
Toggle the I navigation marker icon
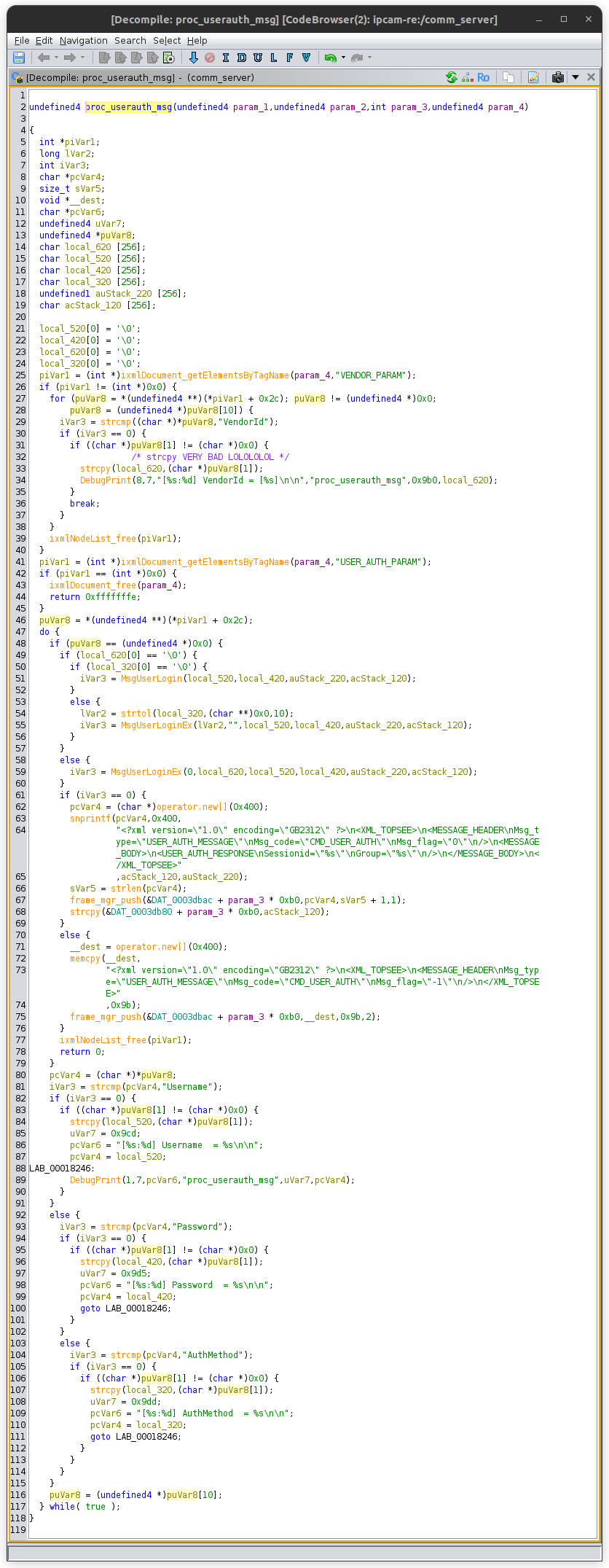point(226,58)
